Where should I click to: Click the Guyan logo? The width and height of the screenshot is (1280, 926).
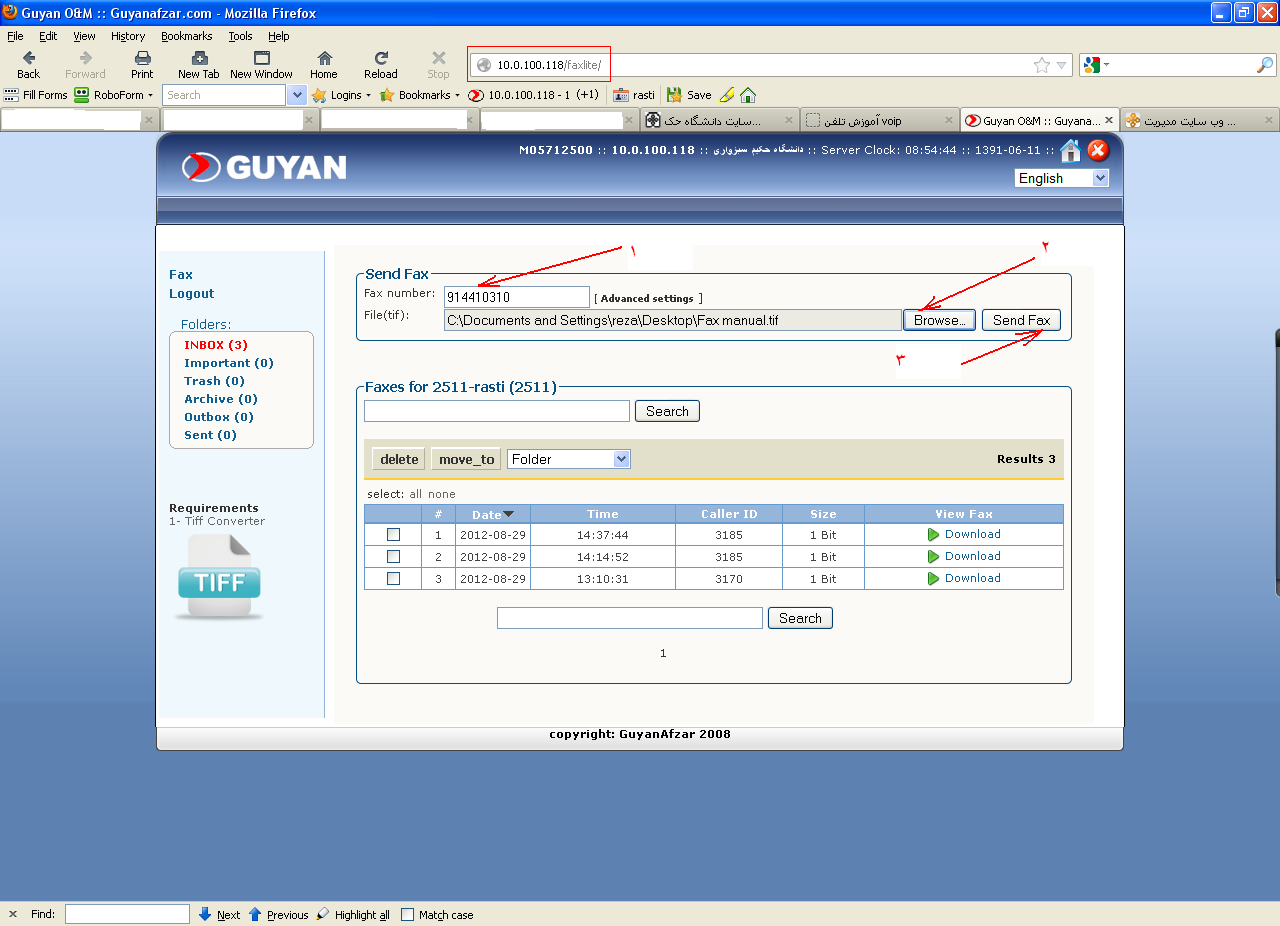pyautogui.click(x=264, y=167)
